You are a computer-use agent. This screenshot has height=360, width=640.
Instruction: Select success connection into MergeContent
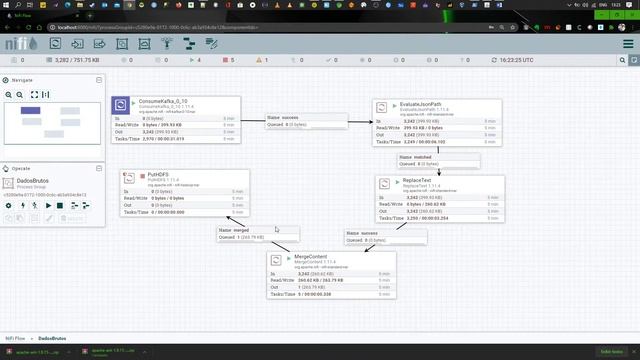[386, 237]
